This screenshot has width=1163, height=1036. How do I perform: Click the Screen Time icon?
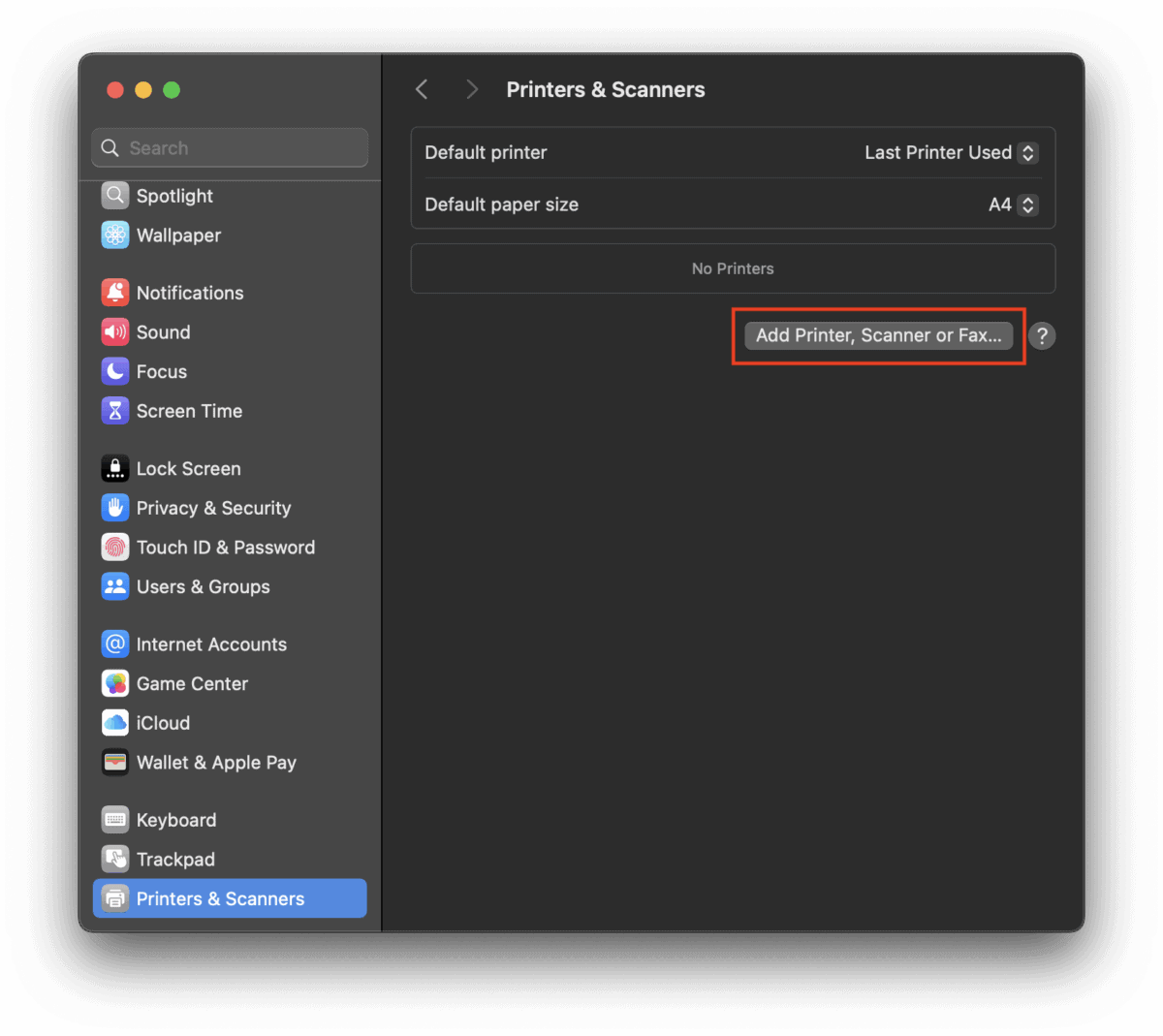[x=114, y=411]
